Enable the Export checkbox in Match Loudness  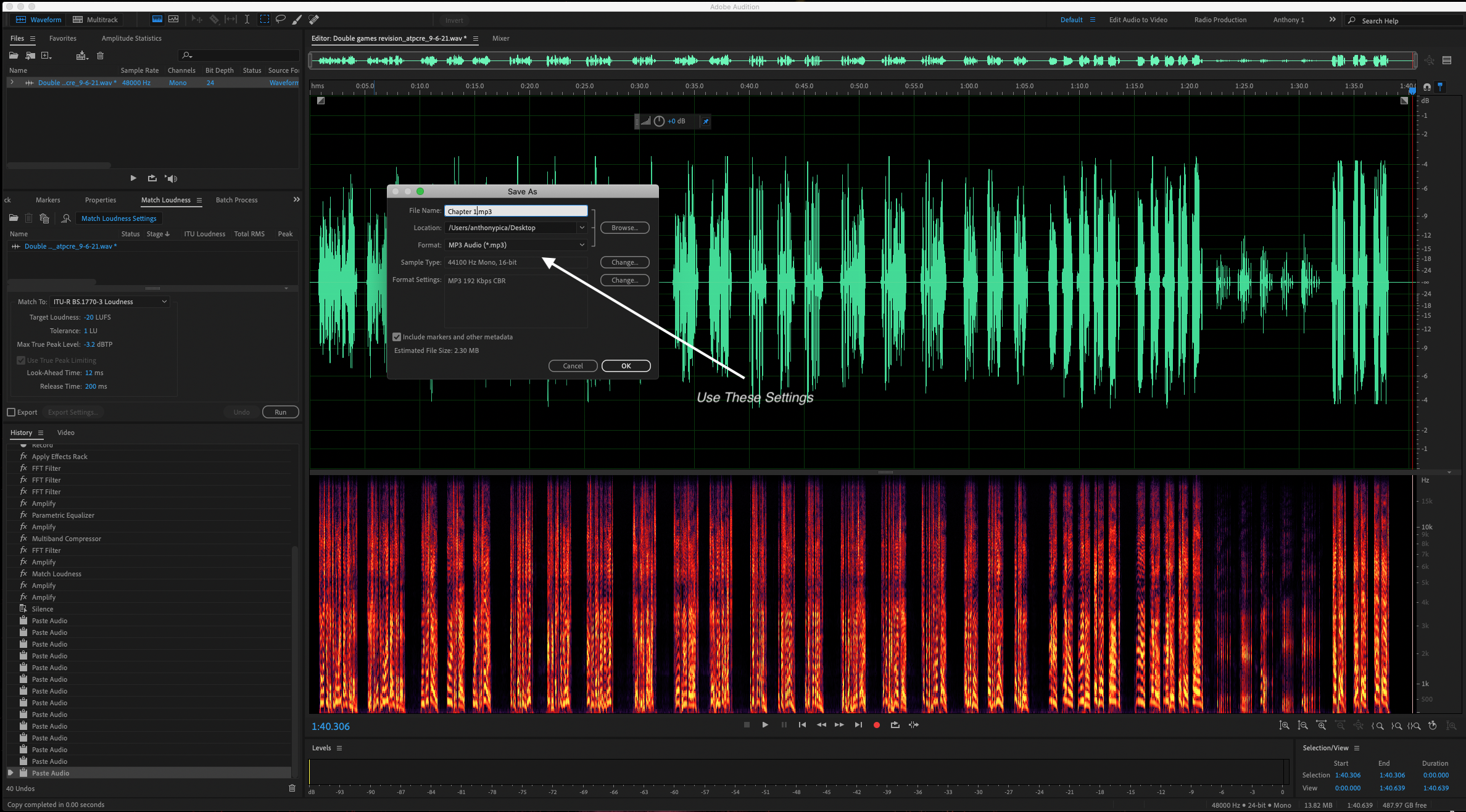tap(11, 412)
